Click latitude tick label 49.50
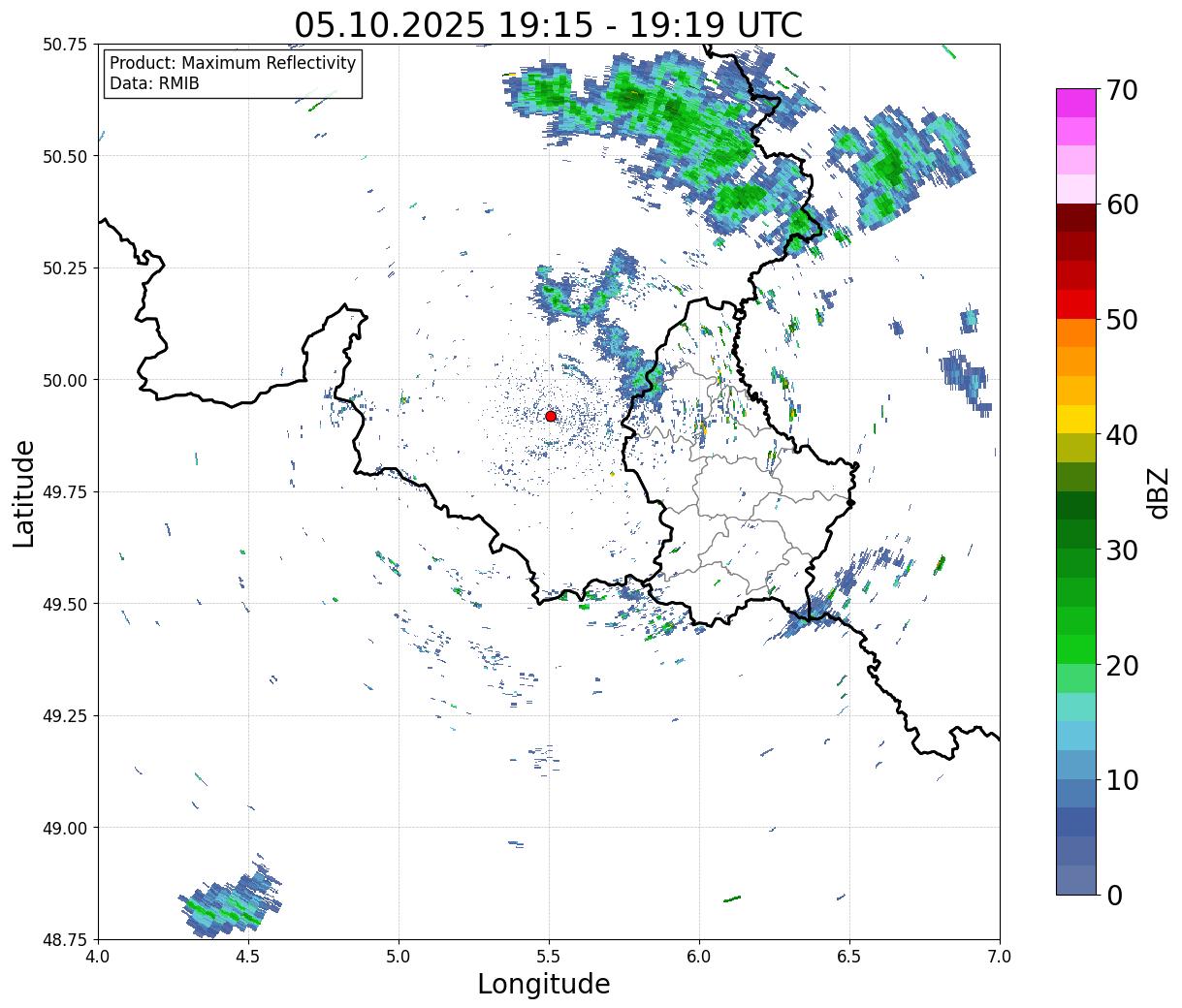This screenshot has height=1008, width=1182. tap(65, 604)
